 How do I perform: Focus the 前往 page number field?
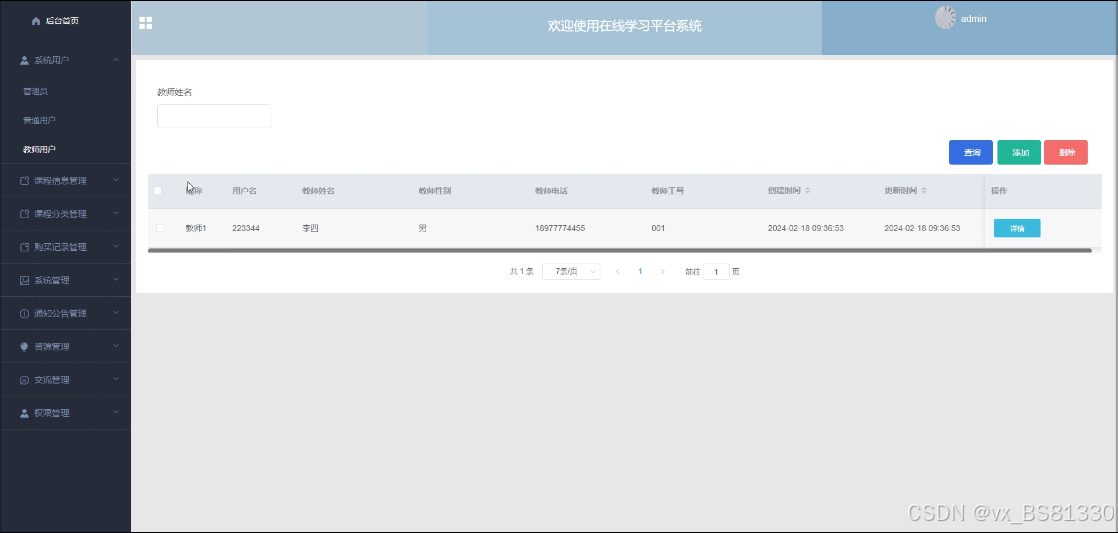pos(716,271)
